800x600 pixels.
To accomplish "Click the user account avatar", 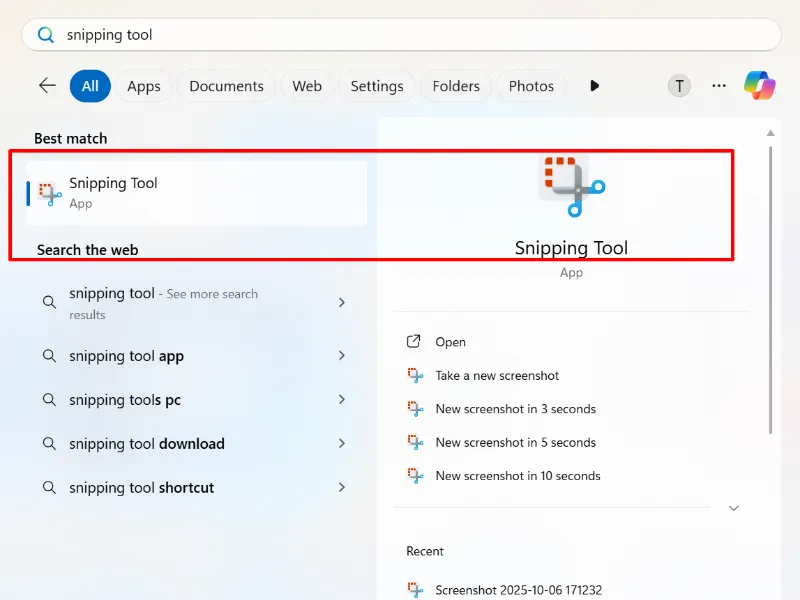I will pyautogui.click(x=679, y=86).
